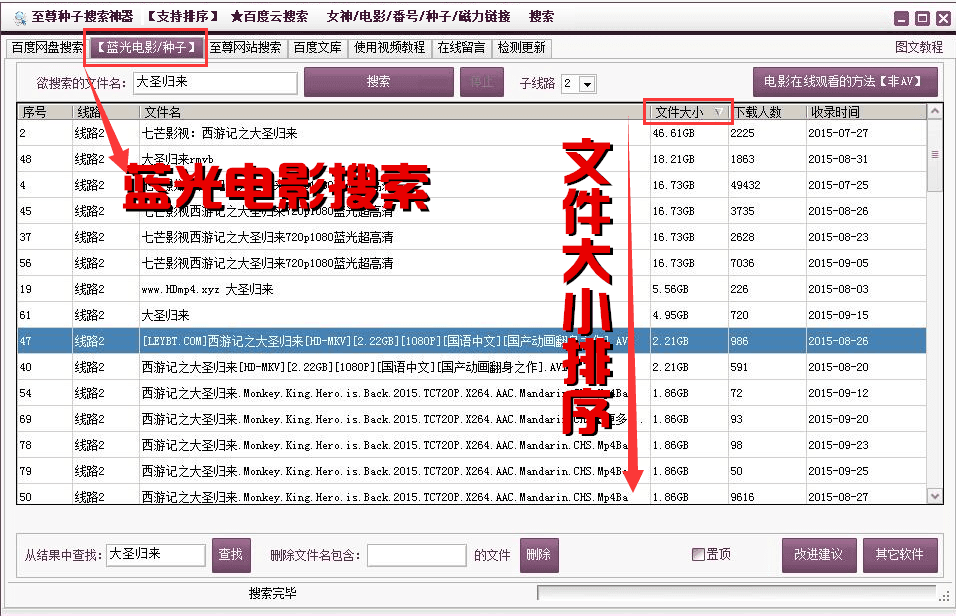Click the 其它软件 button
Viewport: 956px width, 616px height.
(x=900, y=554)
